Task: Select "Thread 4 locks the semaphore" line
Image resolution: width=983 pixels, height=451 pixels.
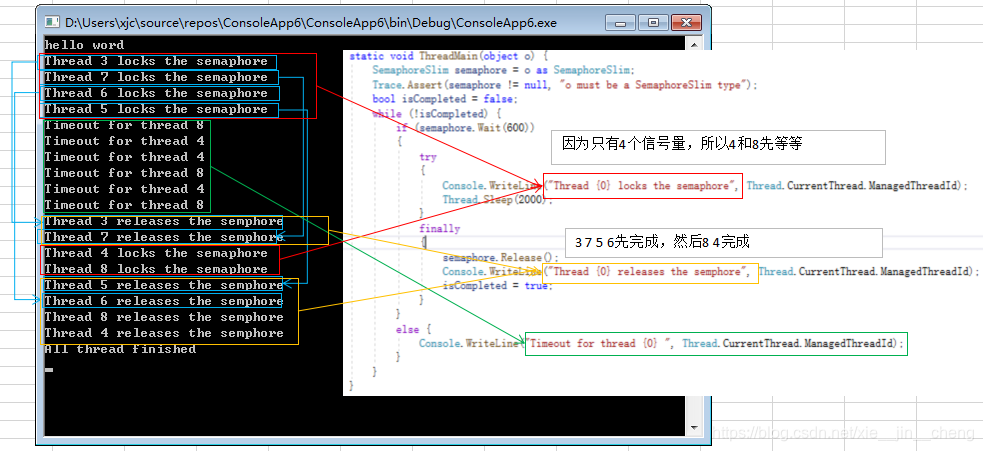Action: [x=155, y=253]
